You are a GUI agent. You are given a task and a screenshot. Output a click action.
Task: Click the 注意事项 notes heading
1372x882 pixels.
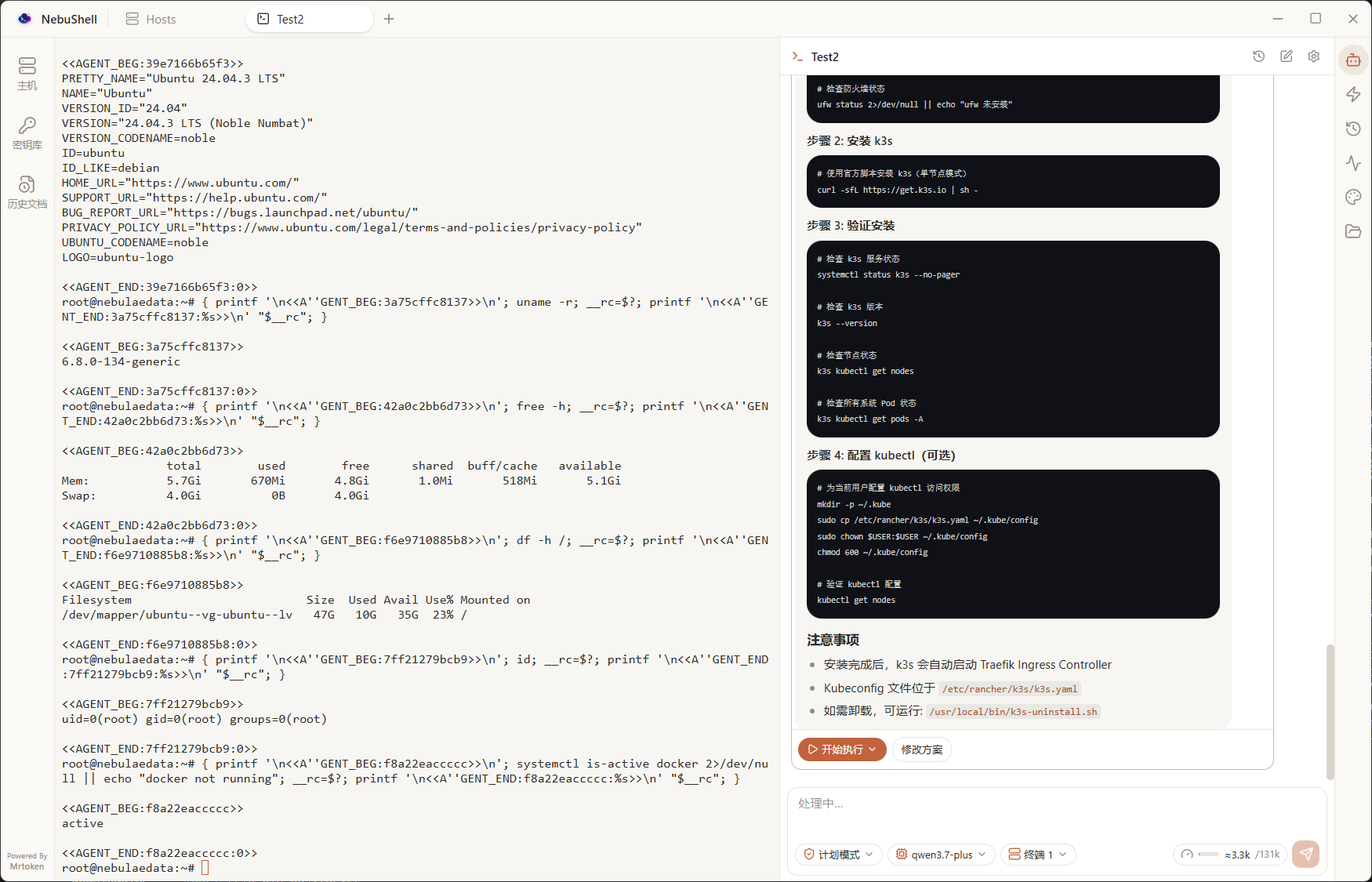[x=833, y=641]
